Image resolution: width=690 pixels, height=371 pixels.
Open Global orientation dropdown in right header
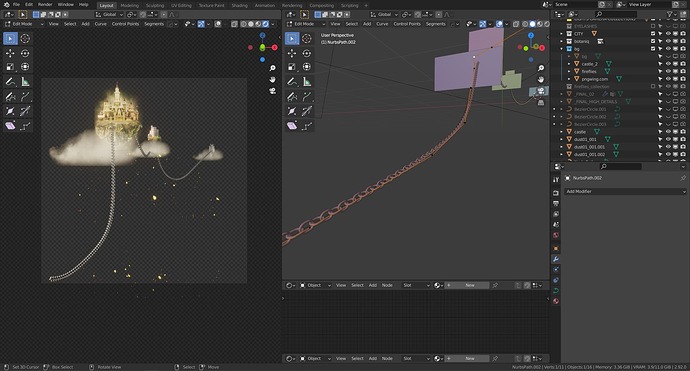(x=384, y=15)
